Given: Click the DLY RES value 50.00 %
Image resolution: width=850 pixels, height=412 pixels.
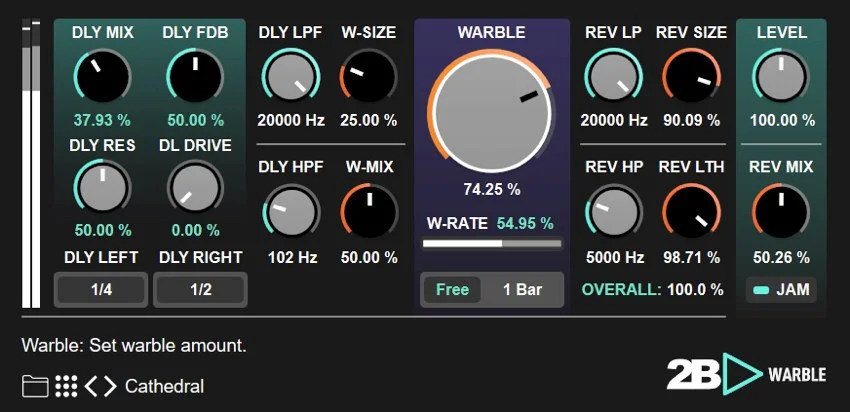Looking at the screenshot, I should [x=103, y=230].
